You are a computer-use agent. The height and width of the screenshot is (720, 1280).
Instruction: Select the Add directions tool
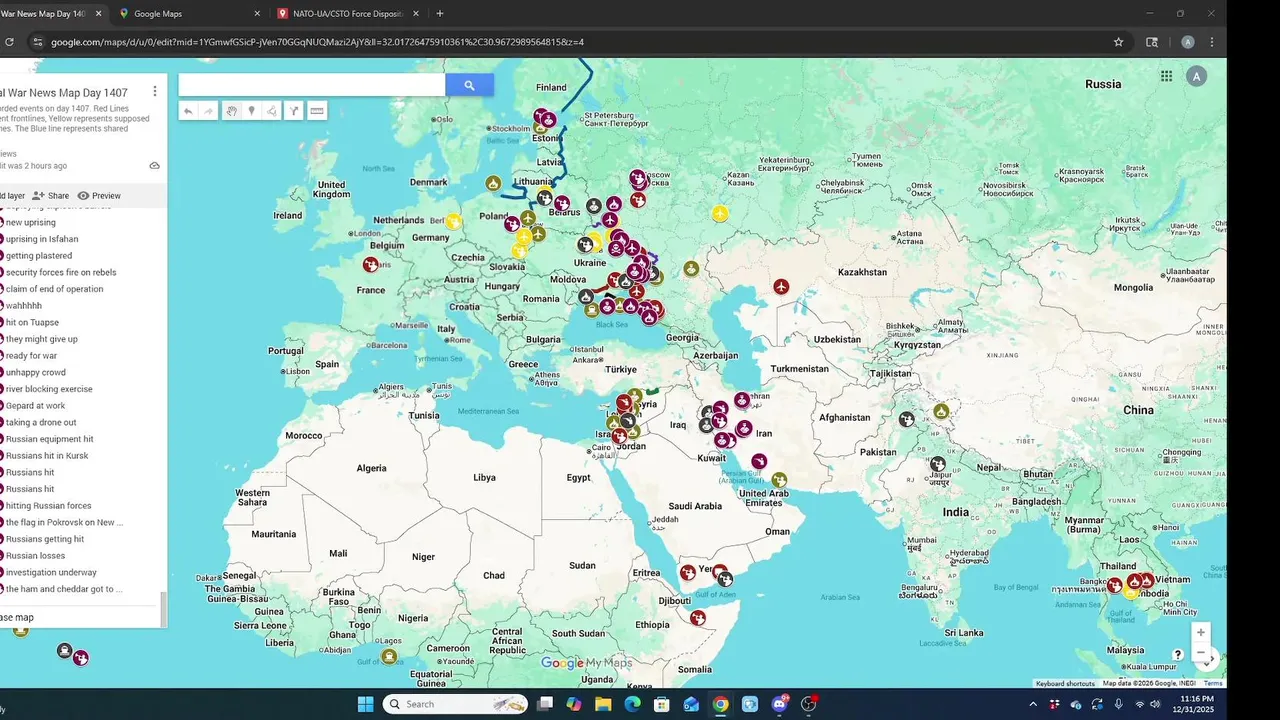coord(294,111)
